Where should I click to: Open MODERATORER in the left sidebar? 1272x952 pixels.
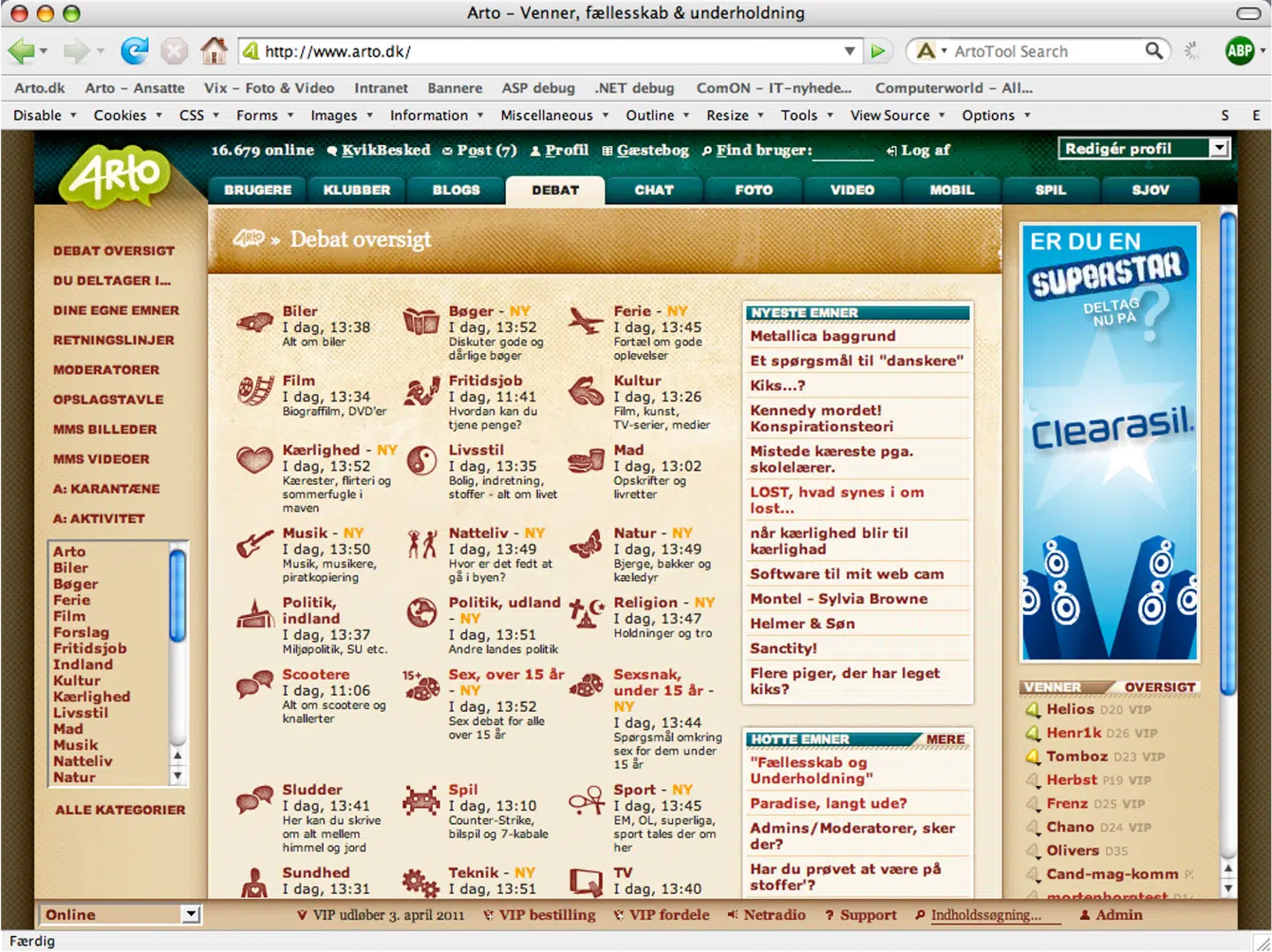point(106,370)
